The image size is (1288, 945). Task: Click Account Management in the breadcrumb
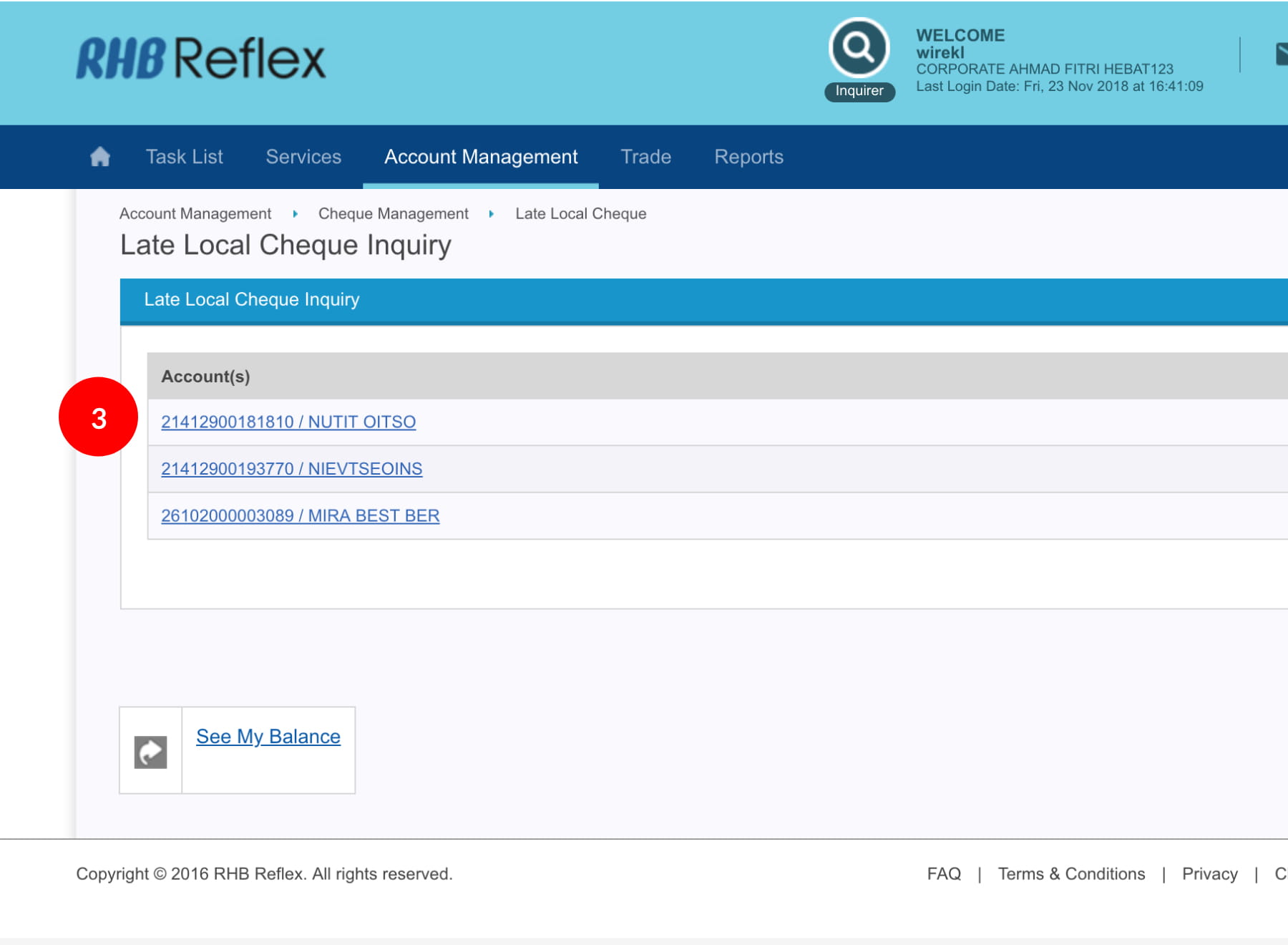pos(195,213)
